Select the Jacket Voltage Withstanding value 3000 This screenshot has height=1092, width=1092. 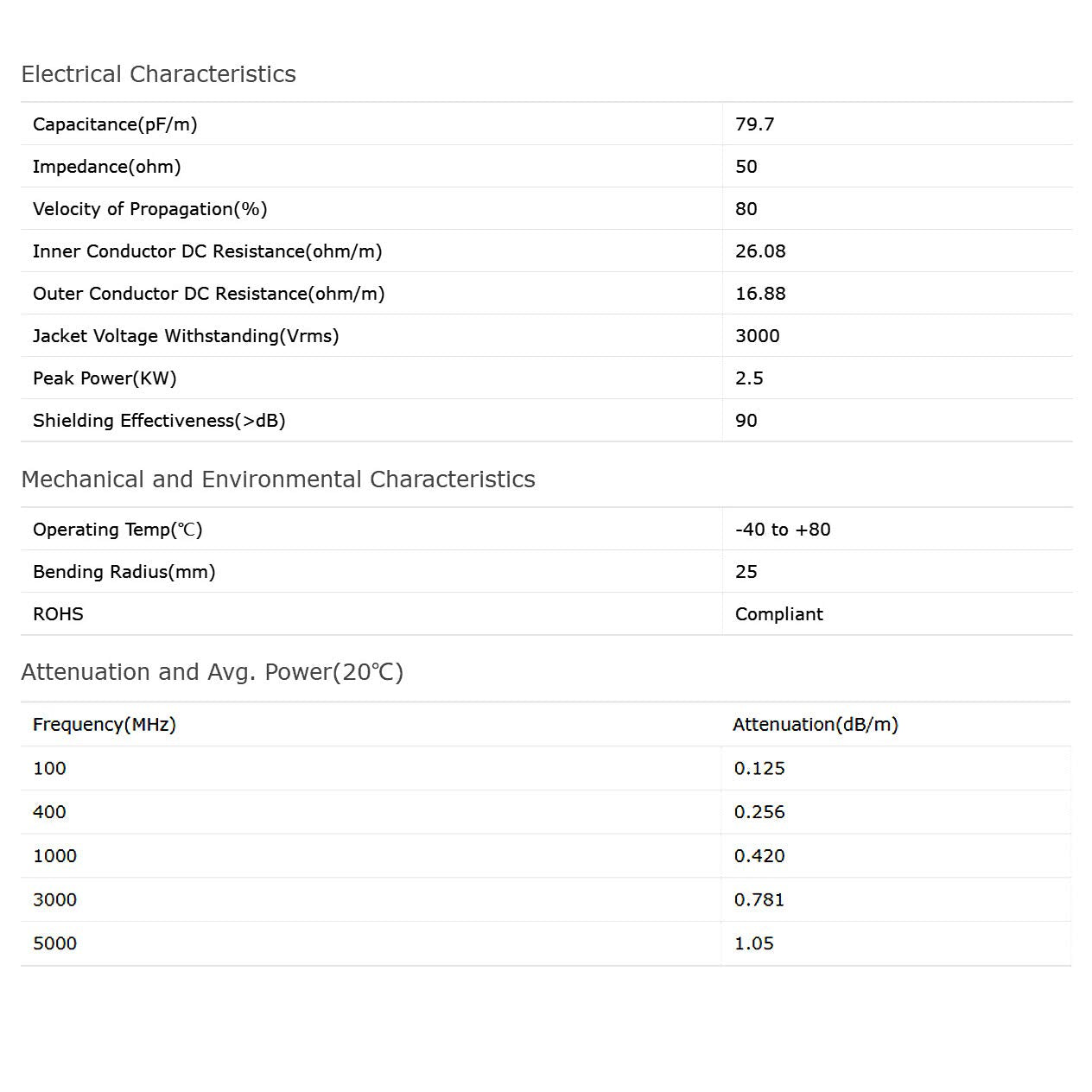coord(757,336)
